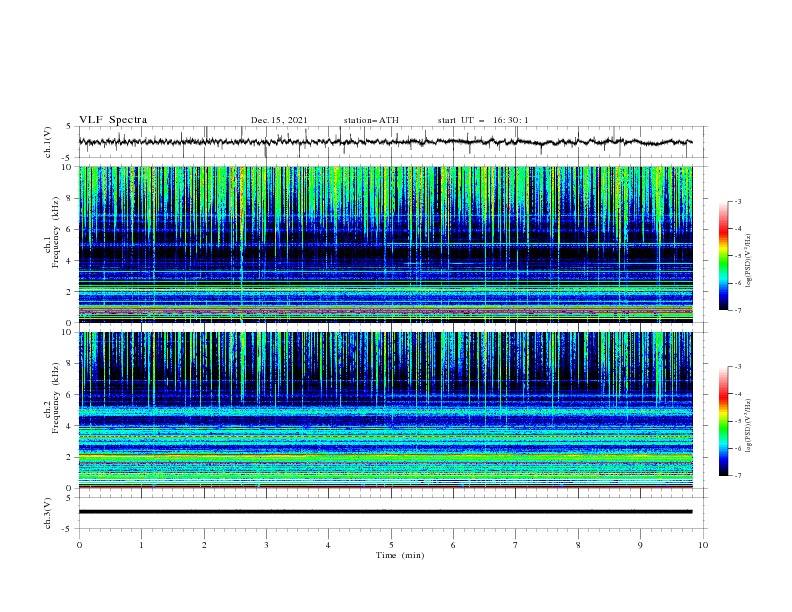The width and height of the screenshot is (792, 612).
Task: Click the "-5" tick label of ch.1(V) axis
Action: [68, 158]
